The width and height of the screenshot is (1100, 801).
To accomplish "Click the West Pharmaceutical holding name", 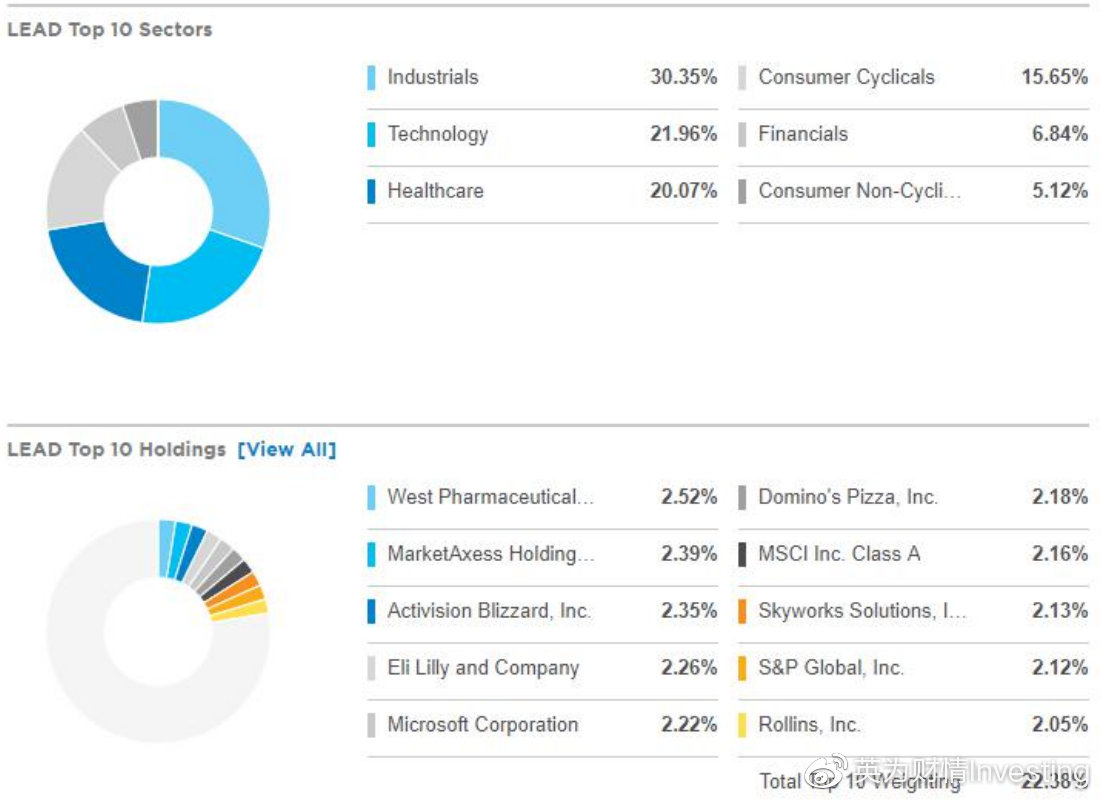I will [x=490, y=497].
